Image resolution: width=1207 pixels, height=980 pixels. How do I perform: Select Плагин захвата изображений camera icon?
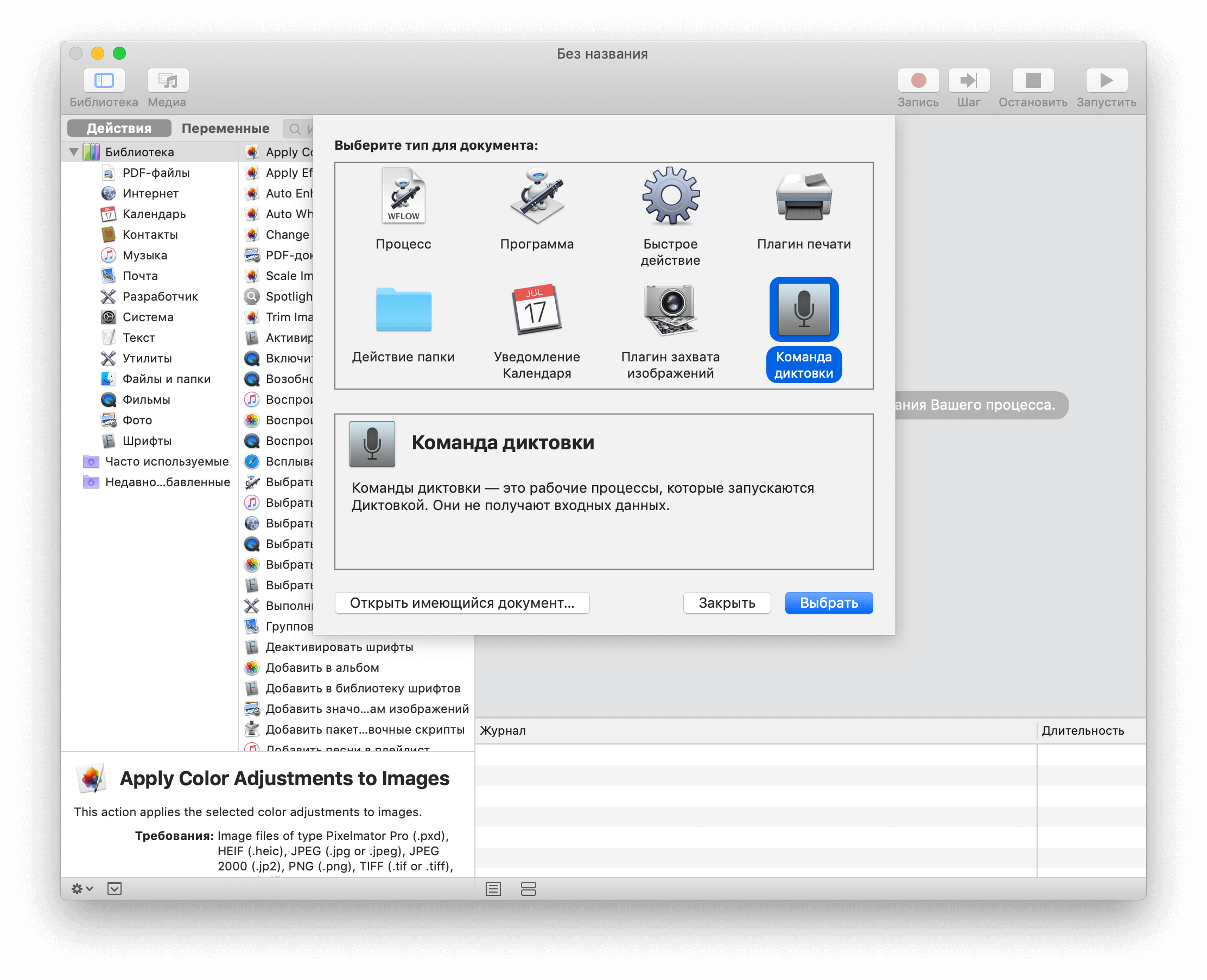(670, 309)
